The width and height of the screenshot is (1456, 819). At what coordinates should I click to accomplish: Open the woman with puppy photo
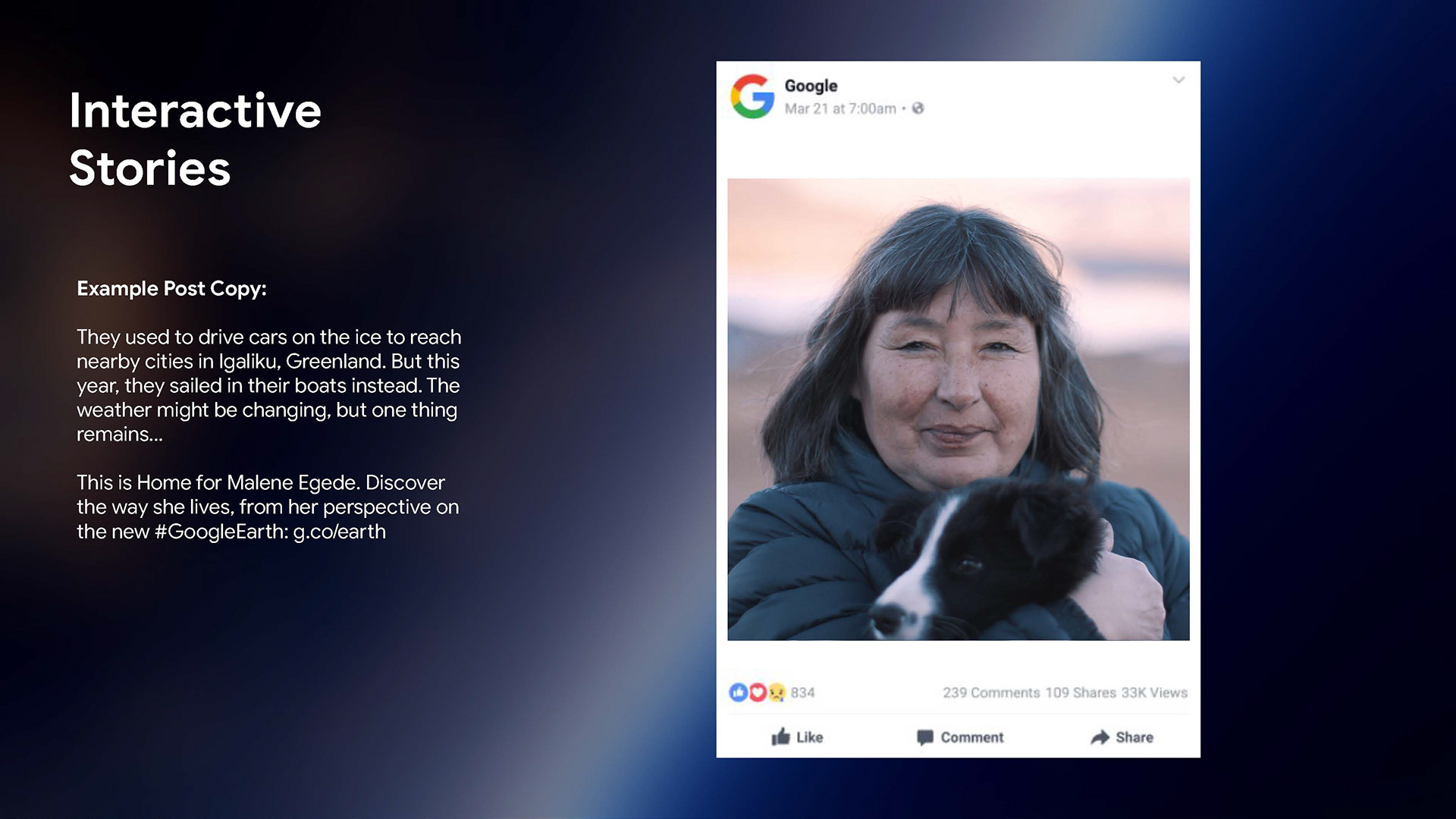click(x=959, y=409)
